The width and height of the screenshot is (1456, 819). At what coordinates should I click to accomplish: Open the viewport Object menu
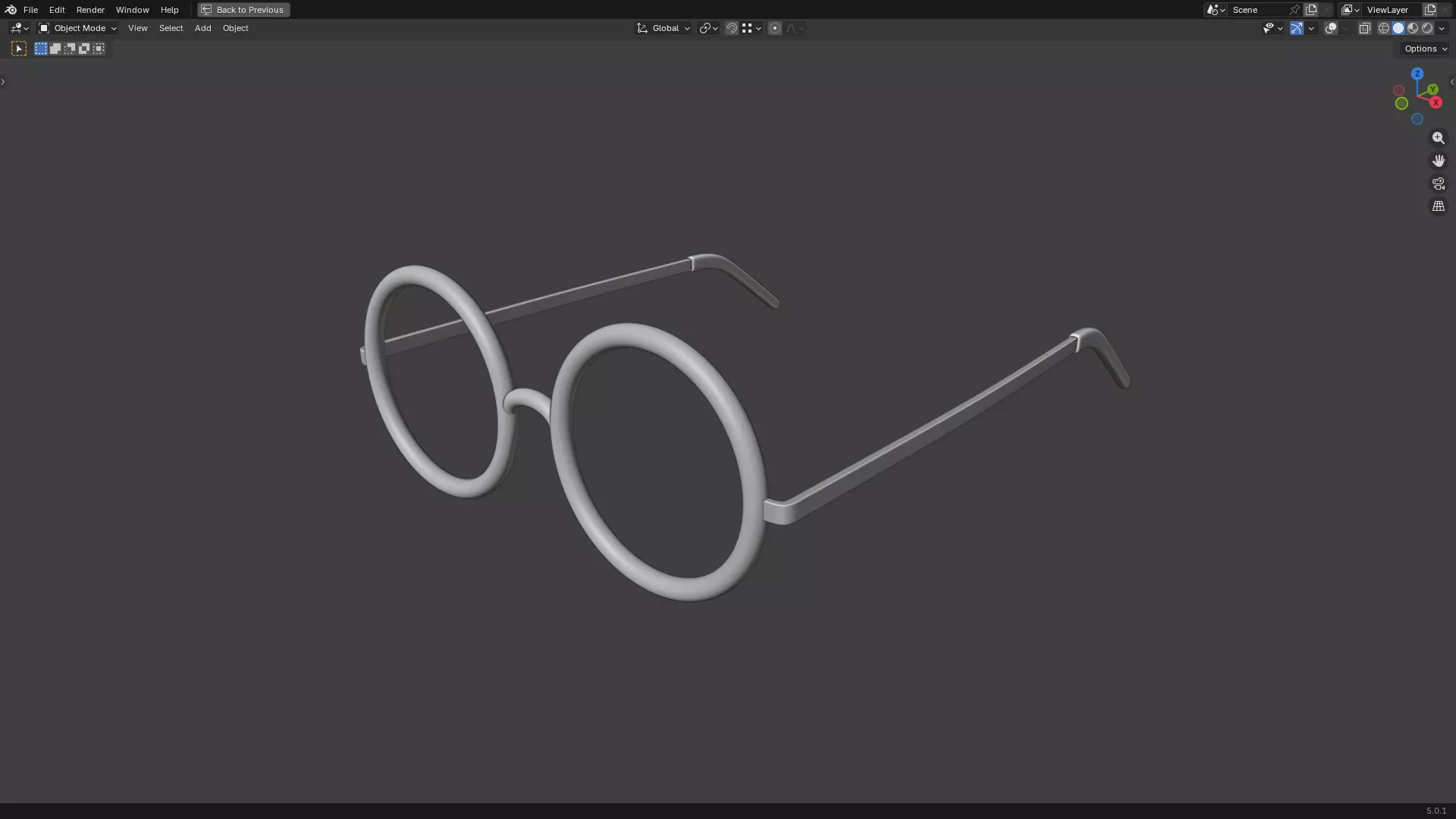click(235, 28)
